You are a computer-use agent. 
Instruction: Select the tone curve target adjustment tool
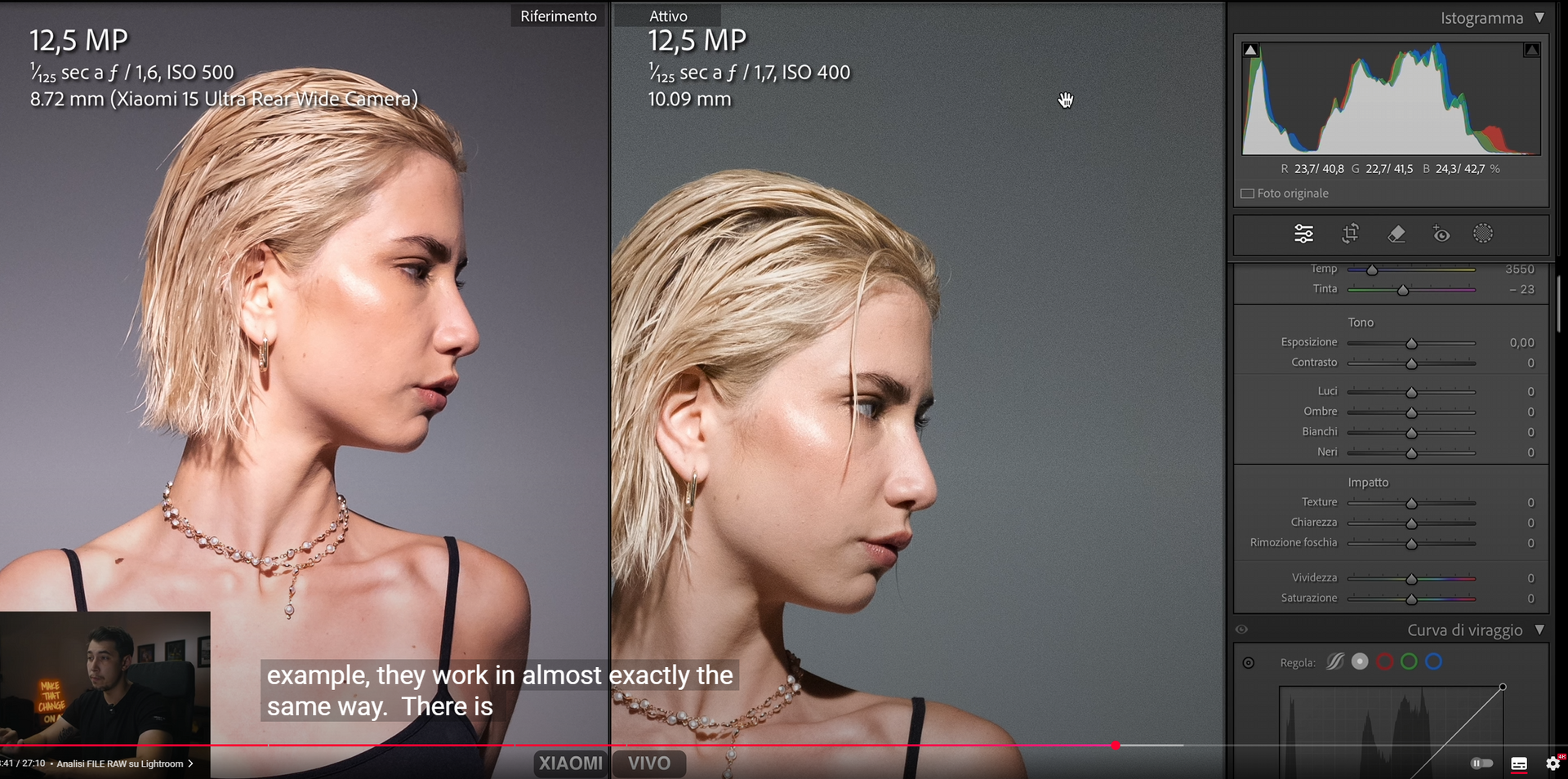(1249, 662)
